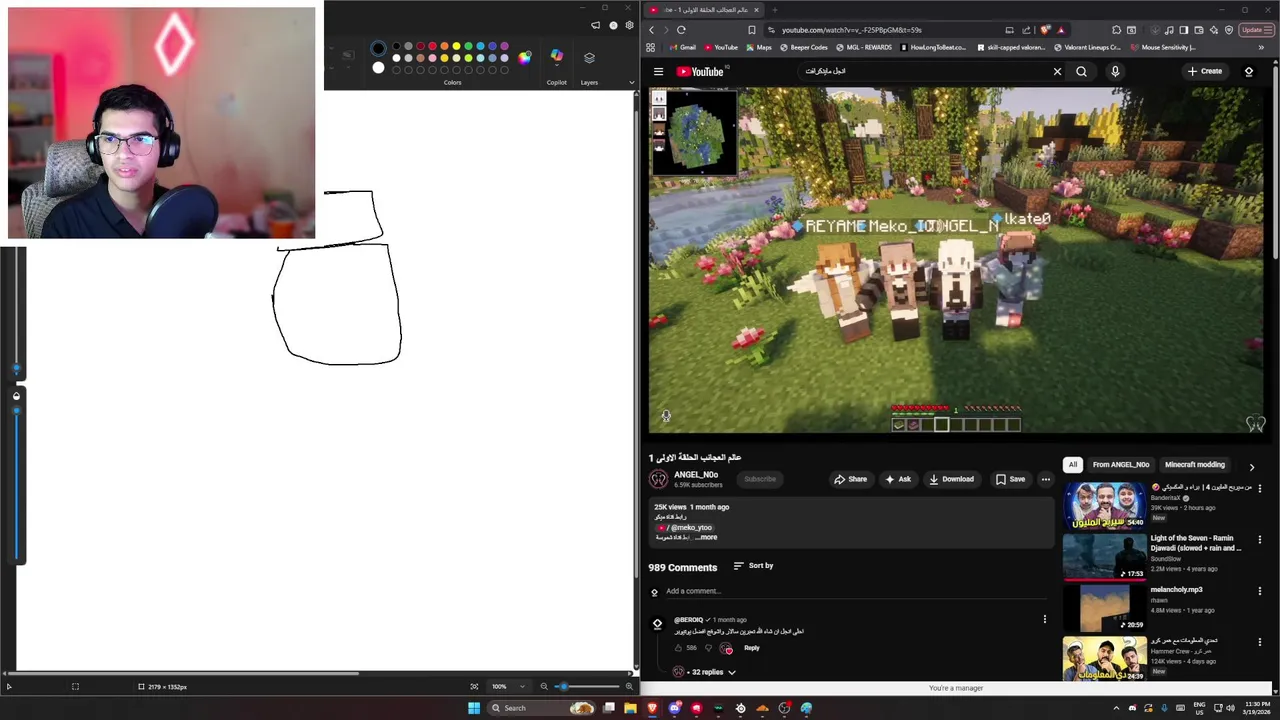Click the Brave Rewards triangle icon
The height and width of the screenshot is (720, 1280).
[x=1061, y=30]
